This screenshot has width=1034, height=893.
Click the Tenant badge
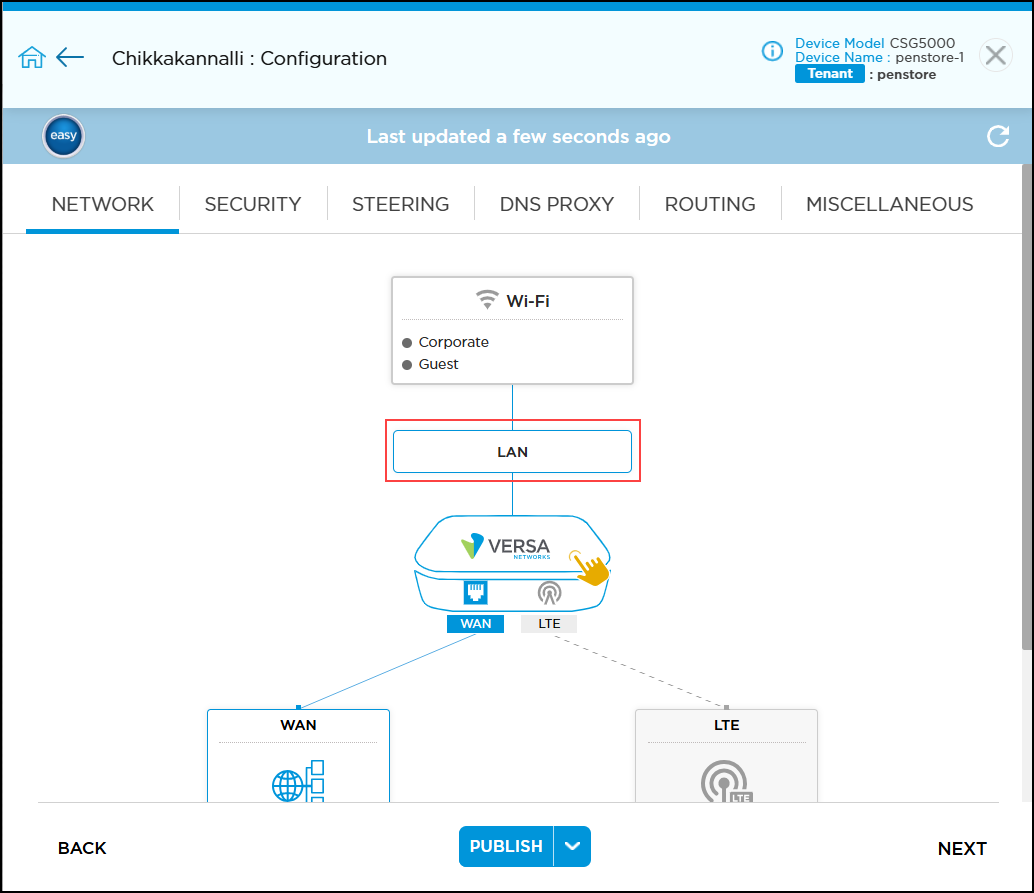830,74
